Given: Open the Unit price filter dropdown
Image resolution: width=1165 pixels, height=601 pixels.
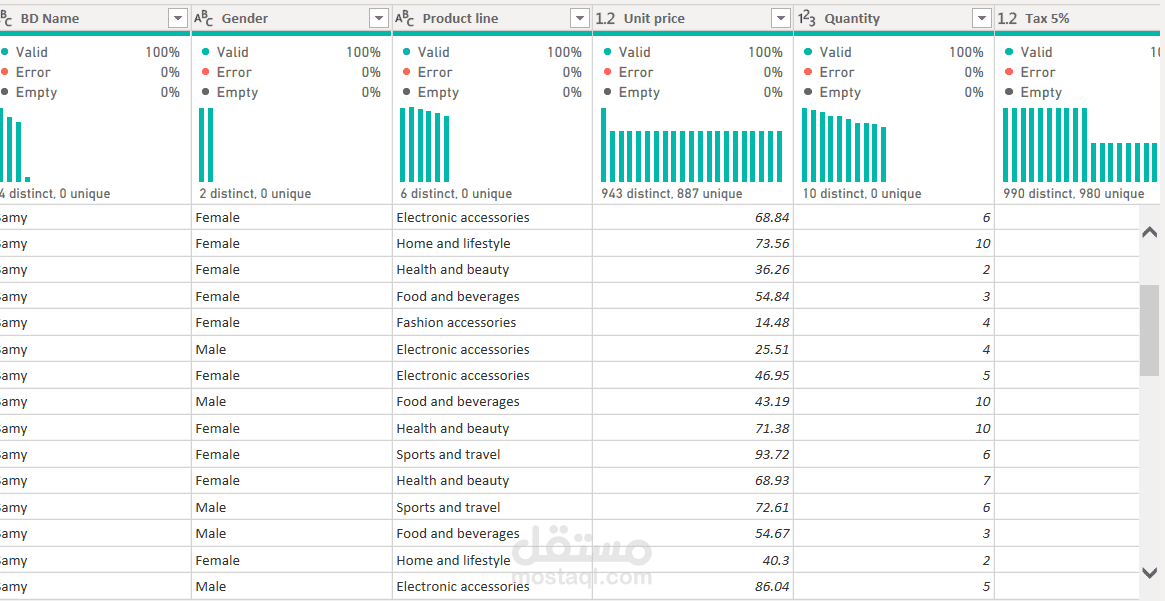Looking at the screenshot, I should pyautogui.click(x=781, y=18).
